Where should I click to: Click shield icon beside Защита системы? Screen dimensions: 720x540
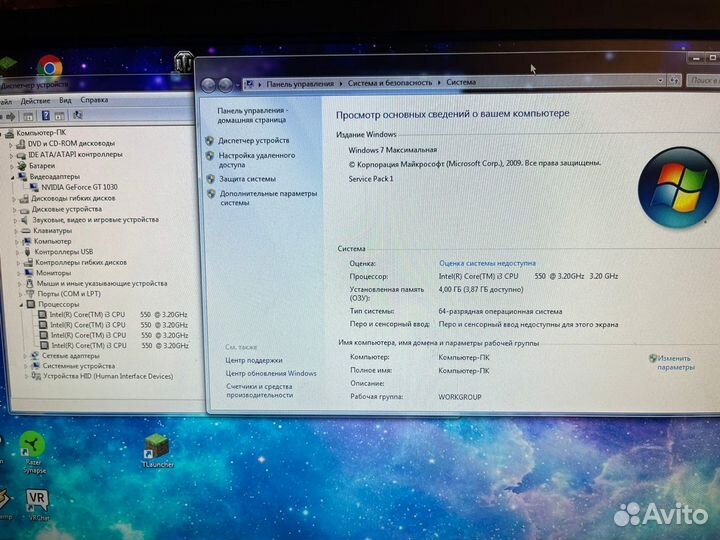210,179
